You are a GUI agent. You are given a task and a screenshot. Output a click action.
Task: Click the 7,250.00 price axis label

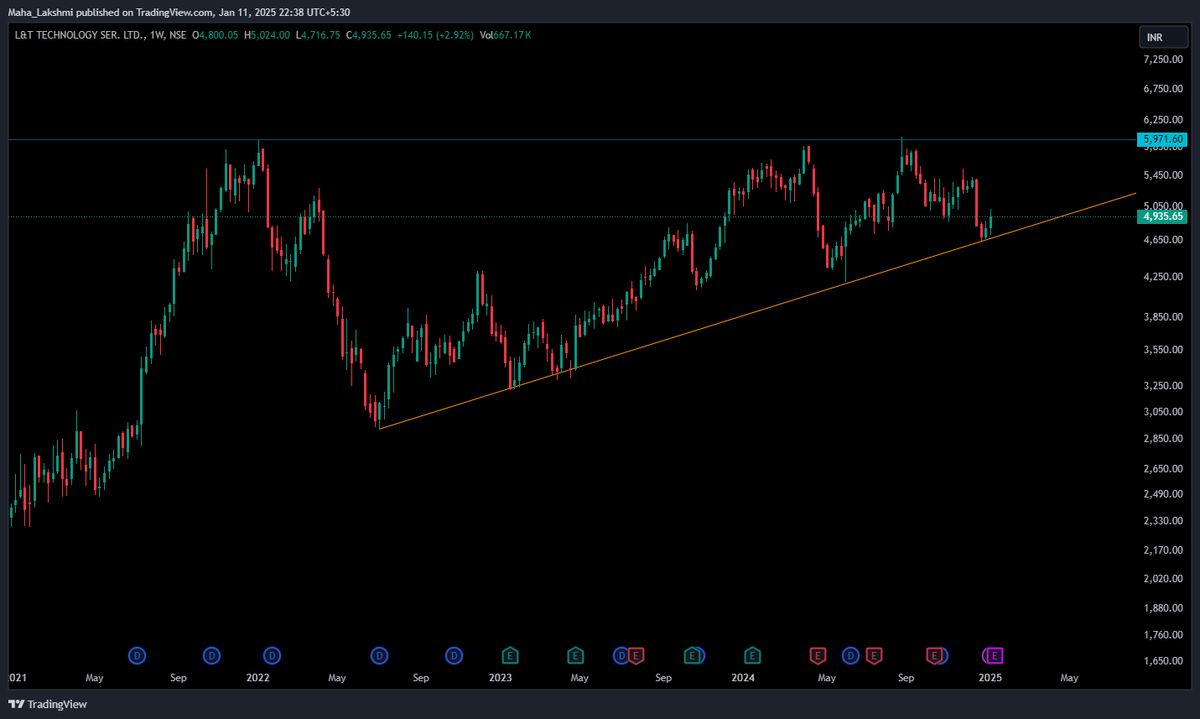1164,60
